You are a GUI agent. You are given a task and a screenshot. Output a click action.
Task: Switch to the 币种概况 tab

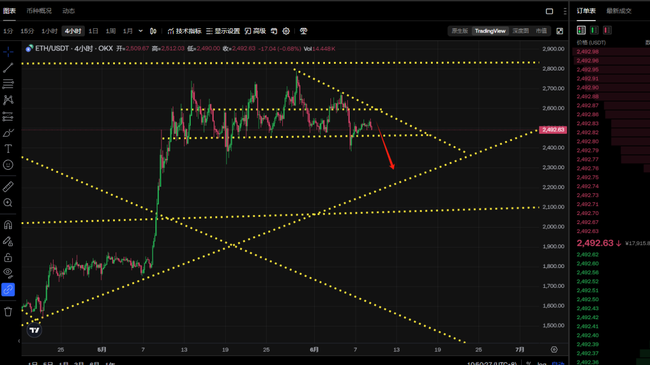39,11
